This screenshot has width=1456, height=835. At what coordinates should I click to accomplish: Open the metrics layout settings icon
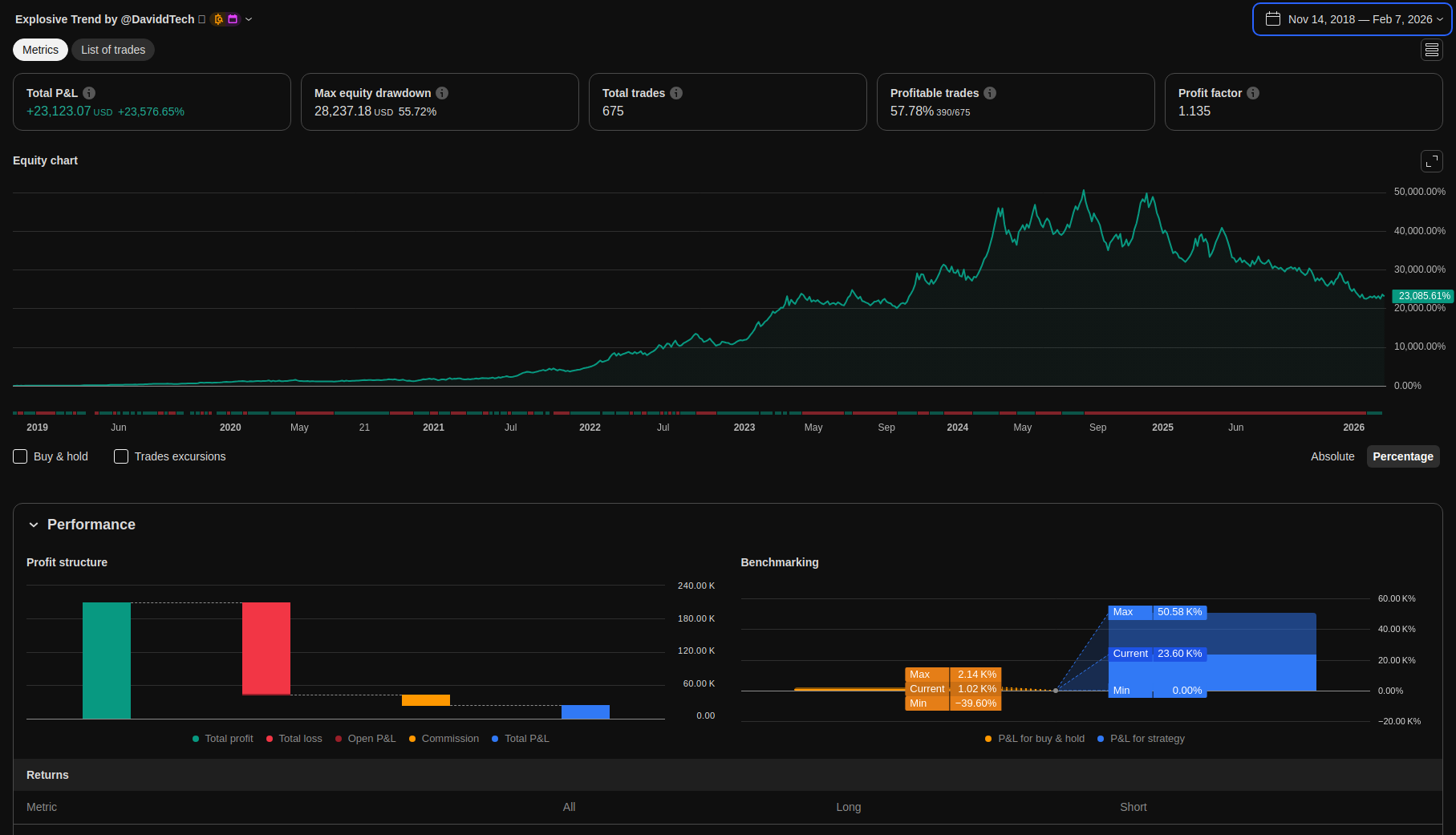click(1431, 50)
